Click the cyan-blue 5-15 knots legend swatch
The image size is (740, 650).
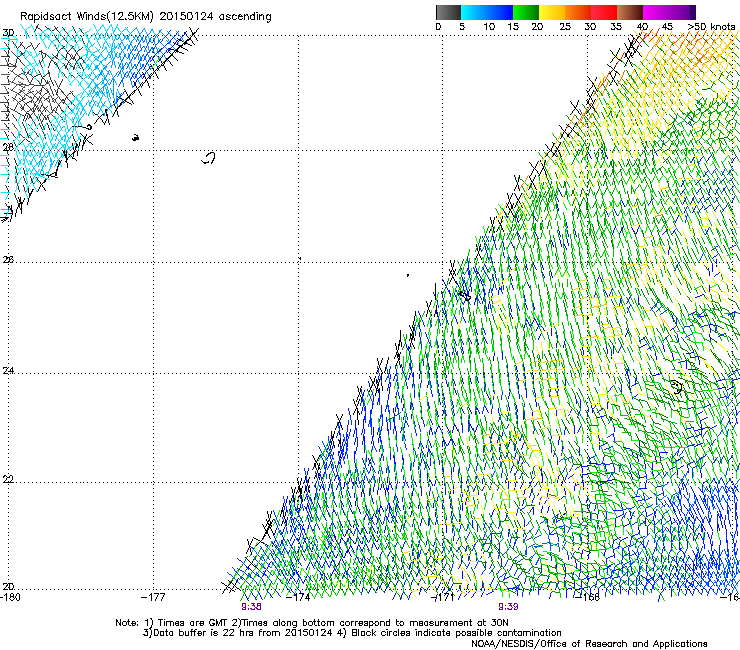point(487,12)
